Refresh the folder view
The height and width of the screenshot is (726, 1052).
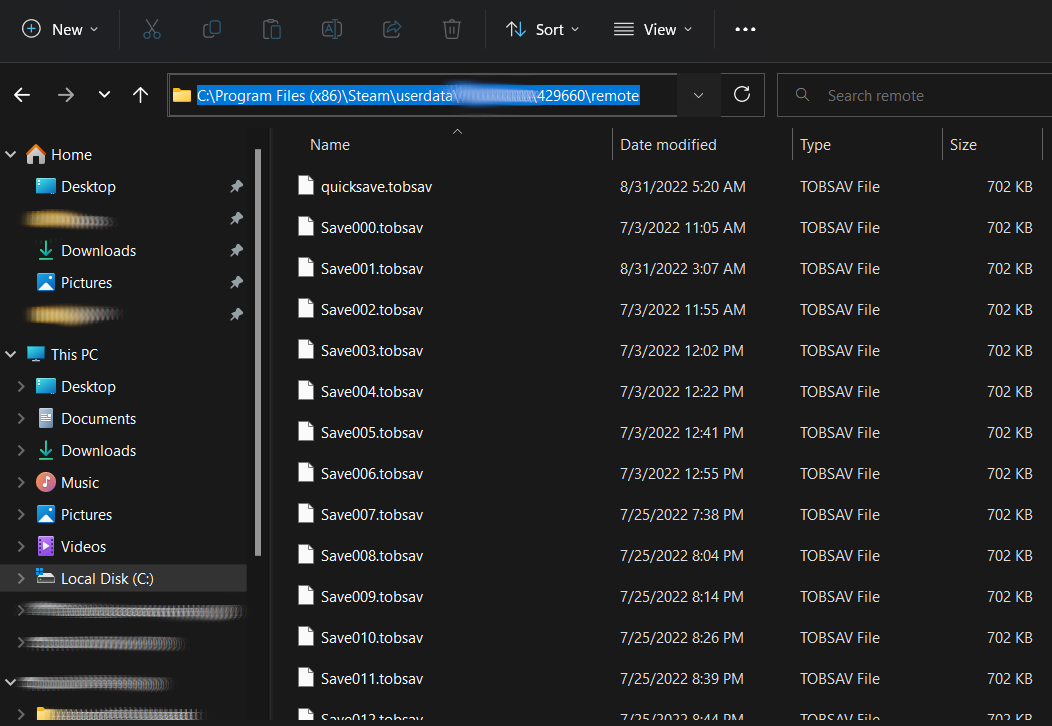(x=742, y=95)
